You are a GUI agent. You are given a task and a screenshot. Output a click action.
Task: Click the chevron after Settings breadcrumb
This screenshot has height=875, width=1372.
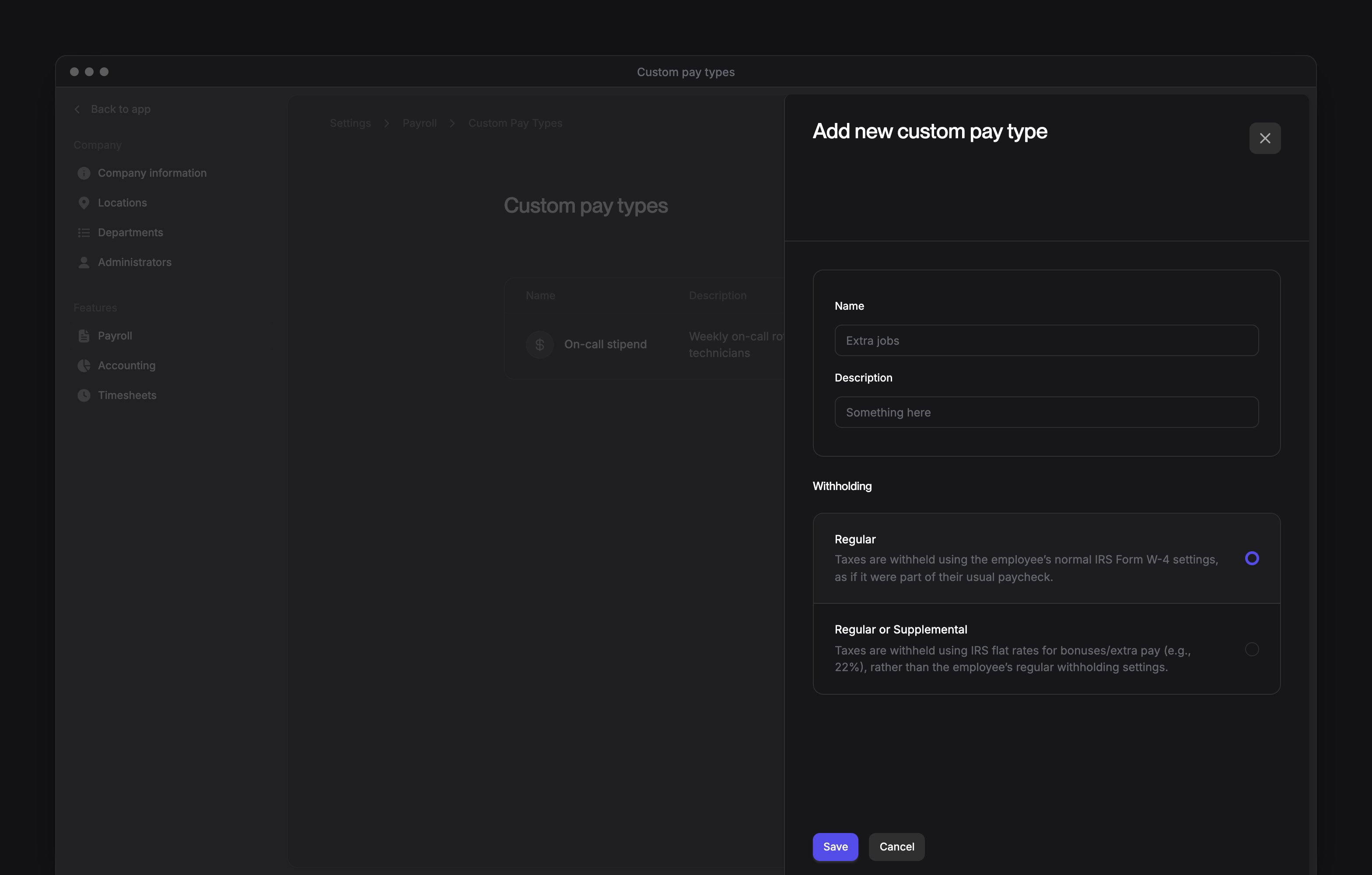(x=386, y=123)
